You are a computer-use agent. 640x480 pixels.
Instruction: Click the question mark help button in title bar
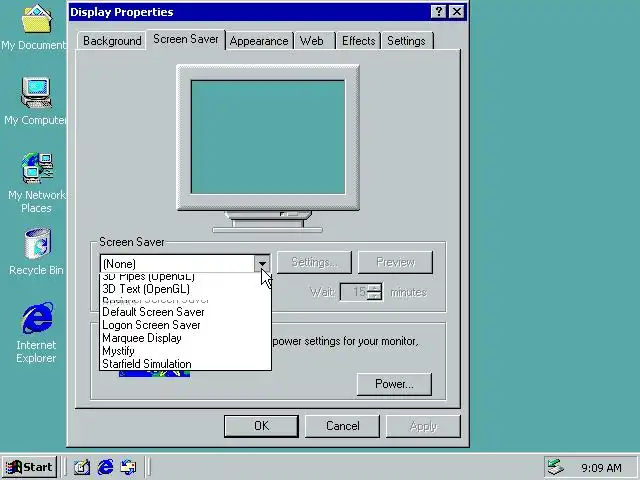pos(438,11)
